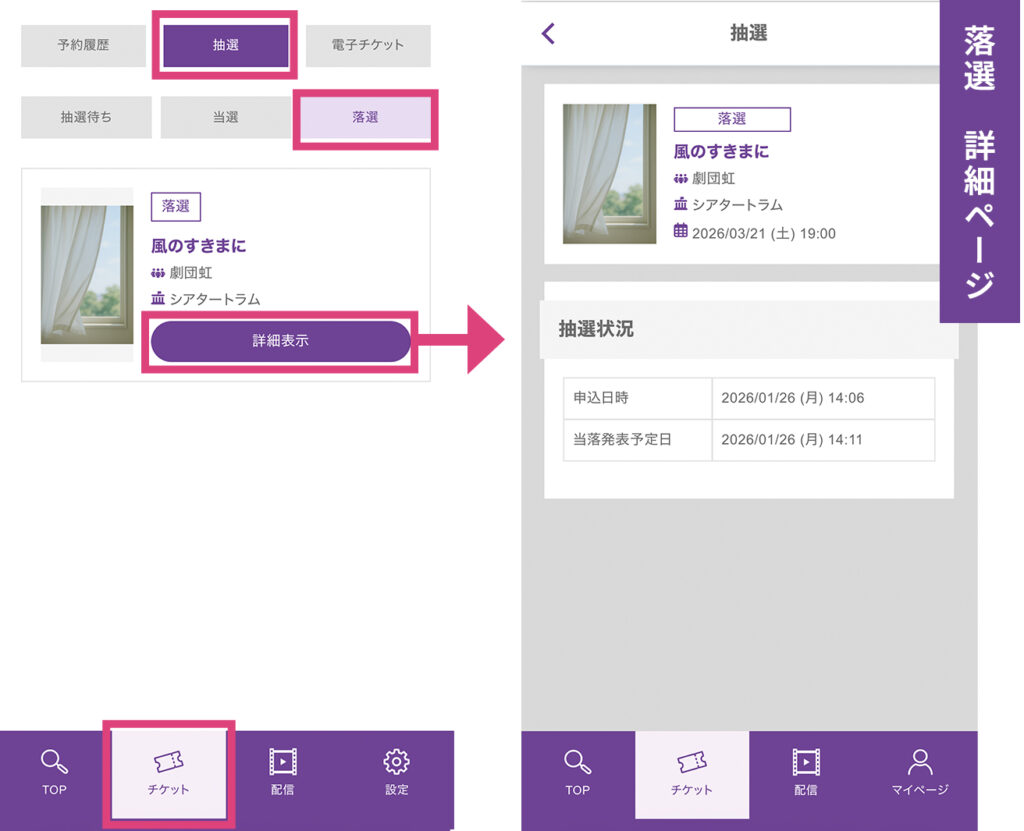Viewport: 1024px width, 831px height.
Task: Open the 設定 gear icon
Action: click(397, 763)
